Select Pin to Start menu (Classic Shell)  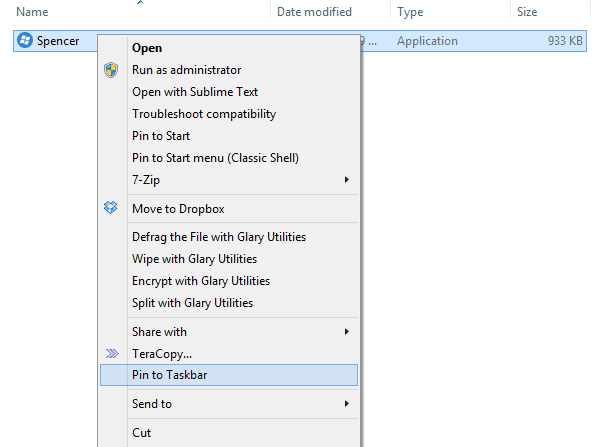(x=229, y=158)
